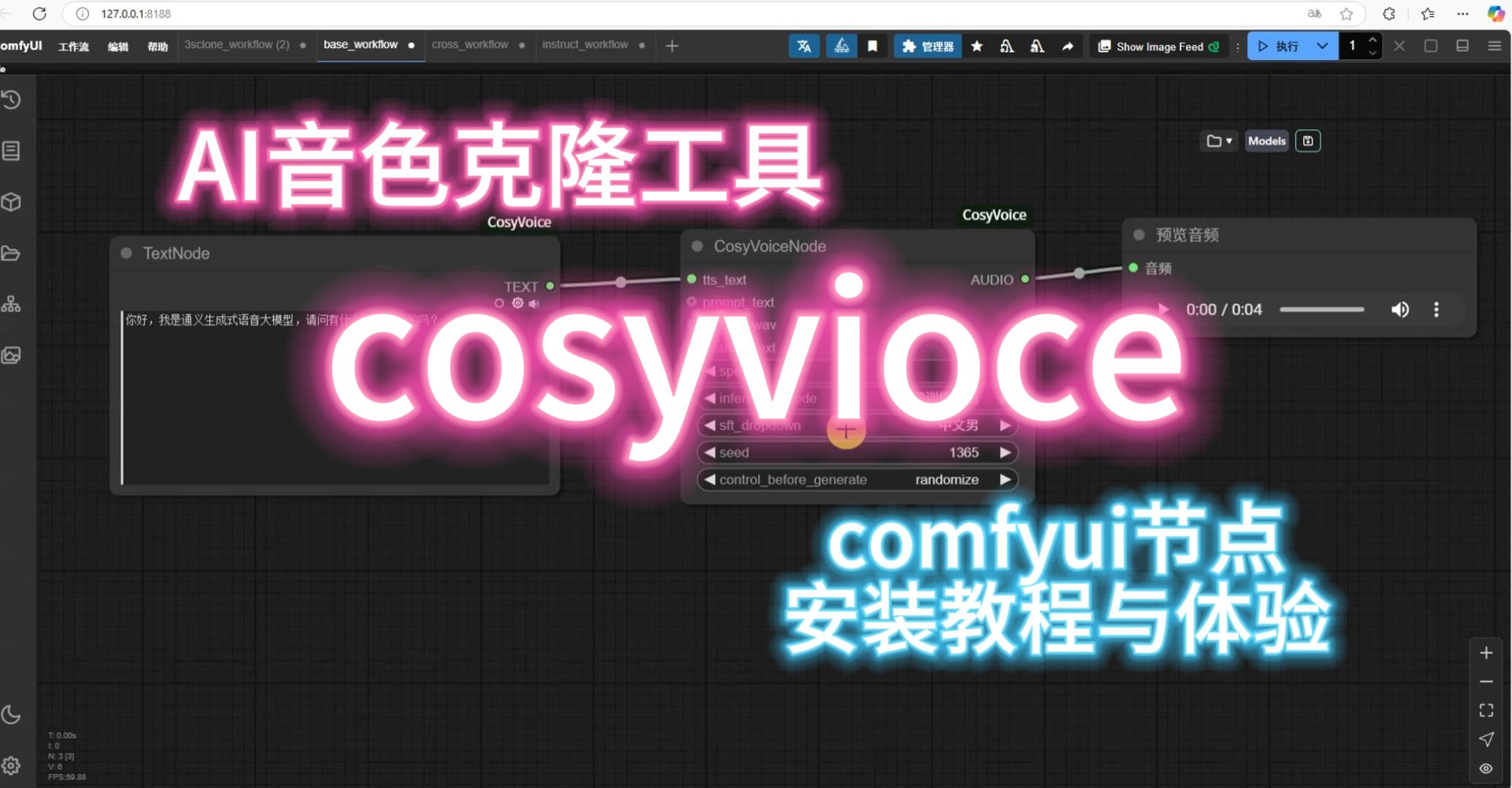Open the queue history sidebar icon
Viewport: 1512px width, 788px height.
click(12, 100)
